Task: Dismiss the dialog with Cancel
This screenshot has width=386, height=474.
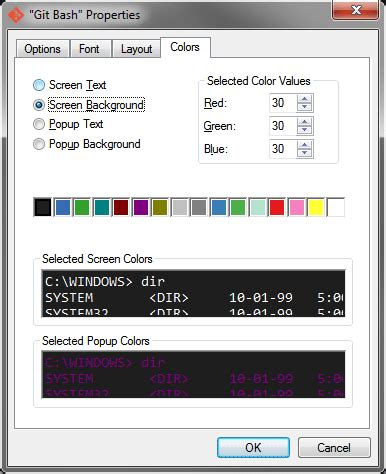Action: click(x=334, y=447)
